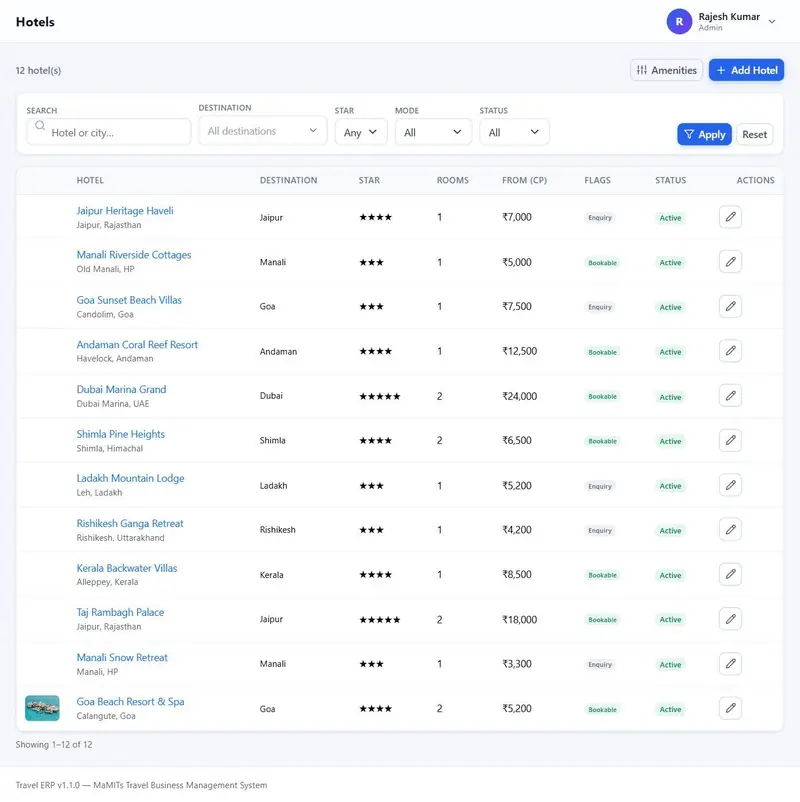Click the edit pencil for Shimla Pine Heights
800x802 pixels.
click(x=730, y=440)
